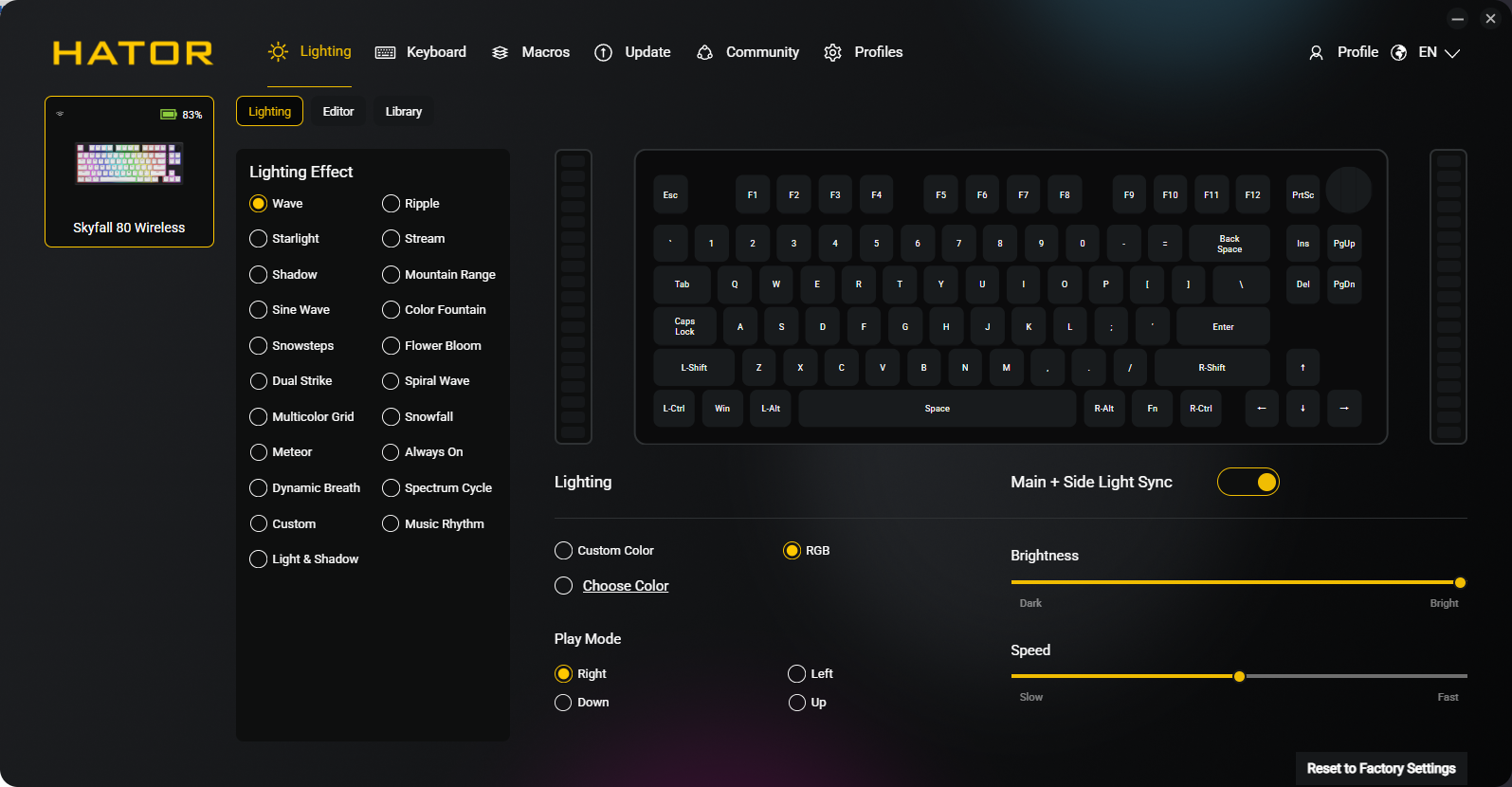The height and width of the screenshot is (787, 1512).
Task: Expand the EN language dropdown
Action: [1439, 52]
